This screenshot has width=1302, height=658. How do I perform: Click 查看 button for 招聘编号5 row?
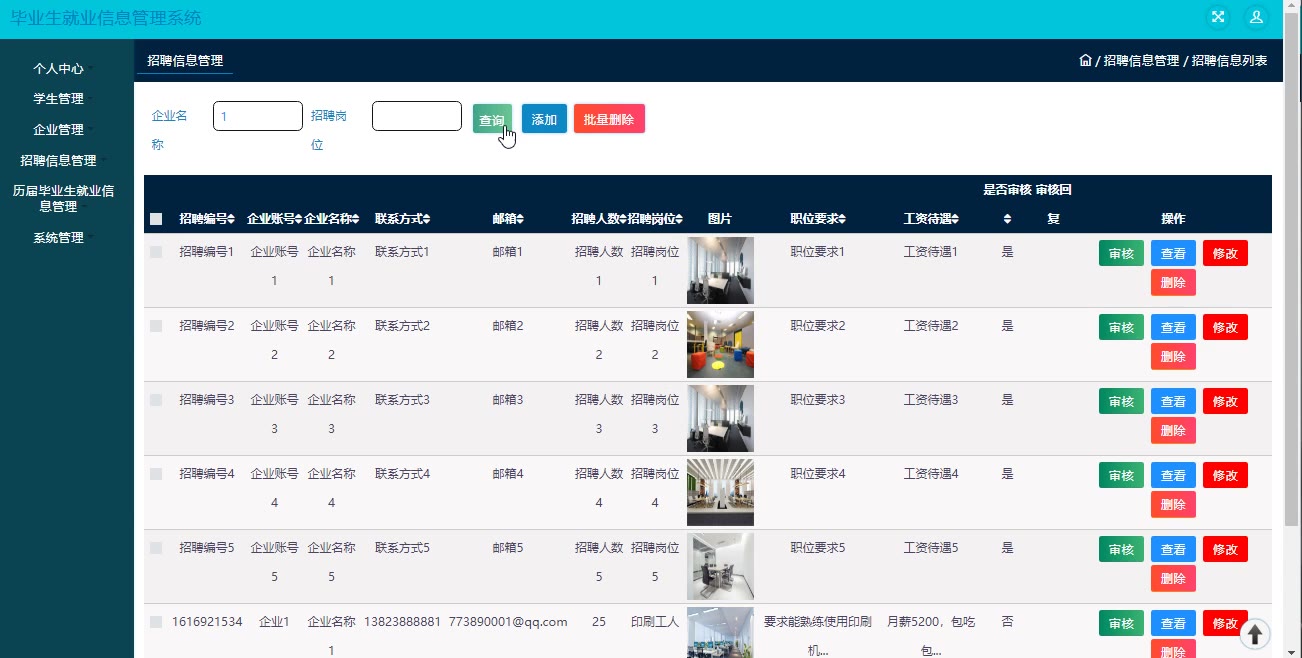tap(1173, 549)
